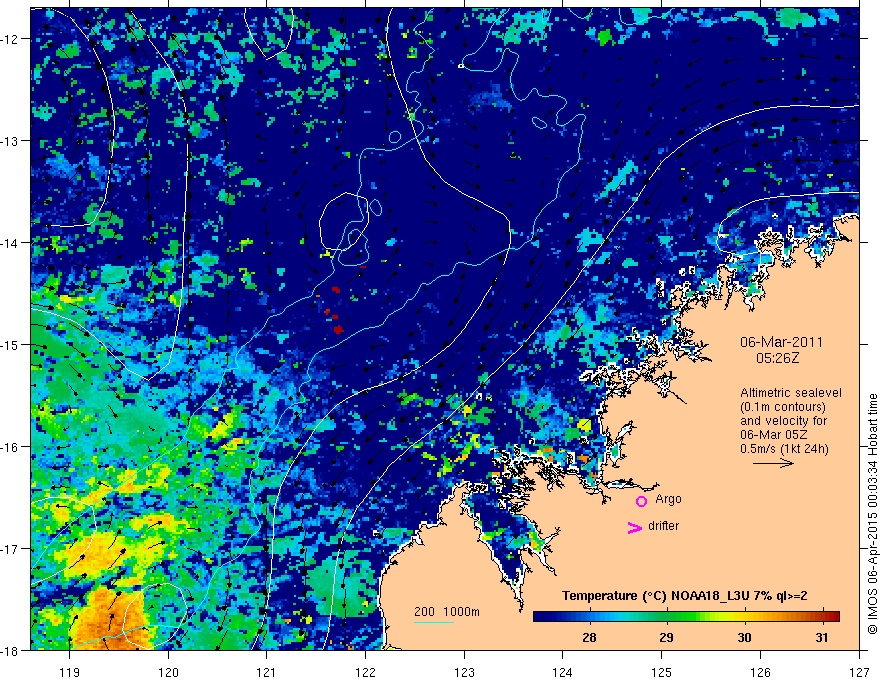Click the 'drifter' legend label

[x=663, y=526]
